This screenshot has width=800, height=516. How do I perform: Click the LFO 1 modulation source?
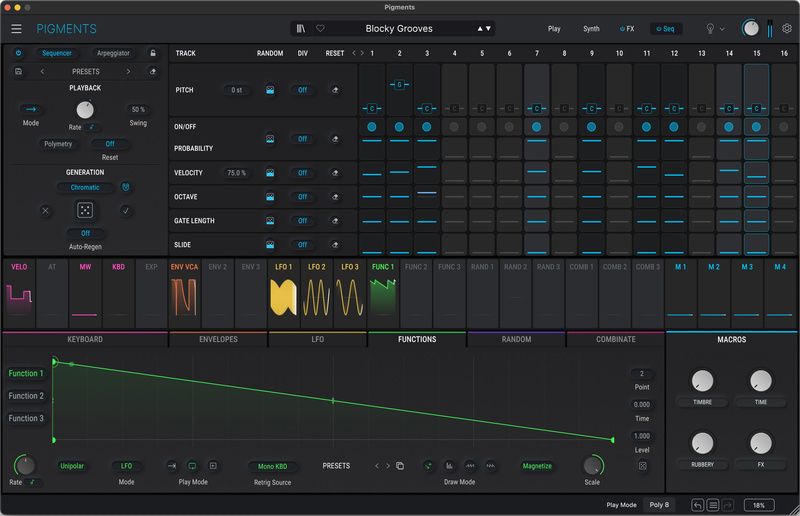coord(284,294)
